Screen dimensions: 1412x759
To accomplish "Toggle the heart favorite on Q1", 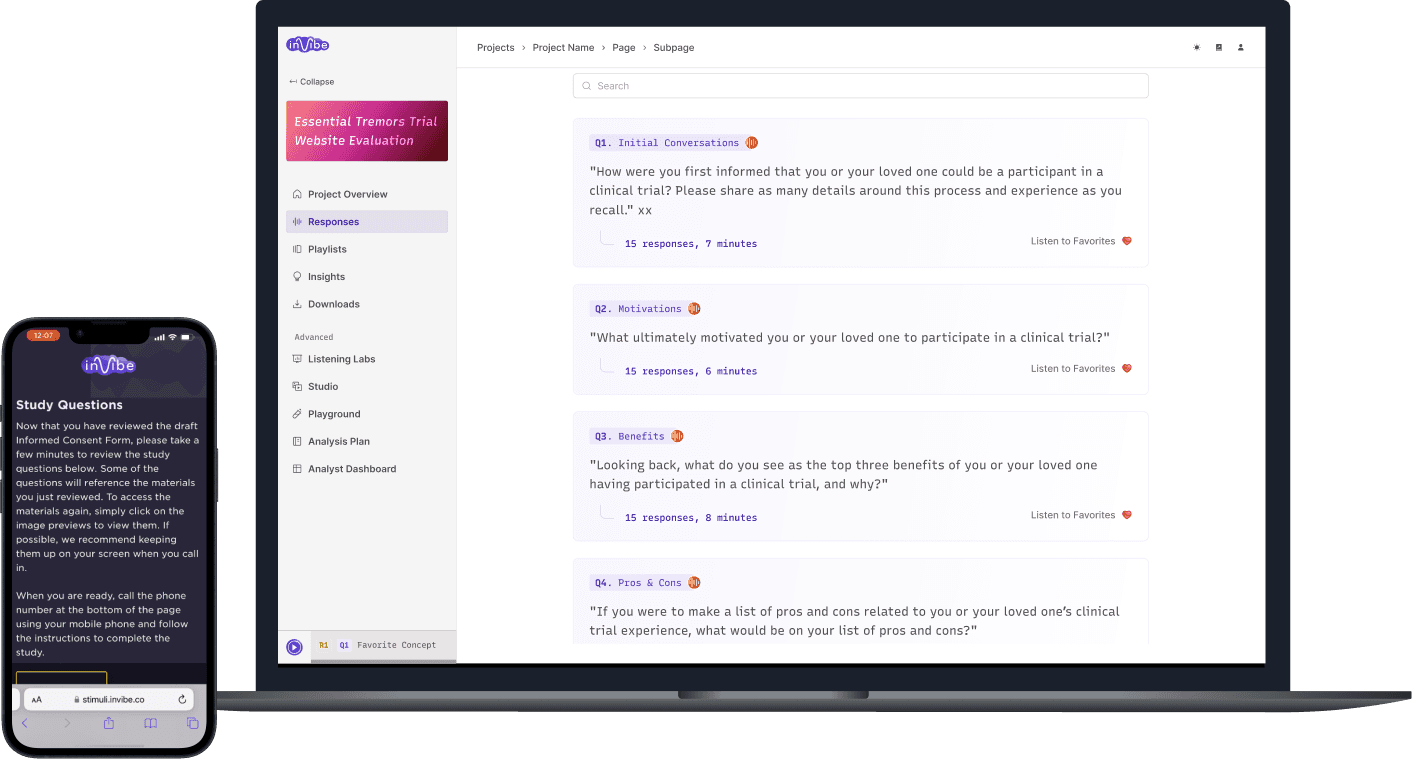I will tap(1127, 241).
